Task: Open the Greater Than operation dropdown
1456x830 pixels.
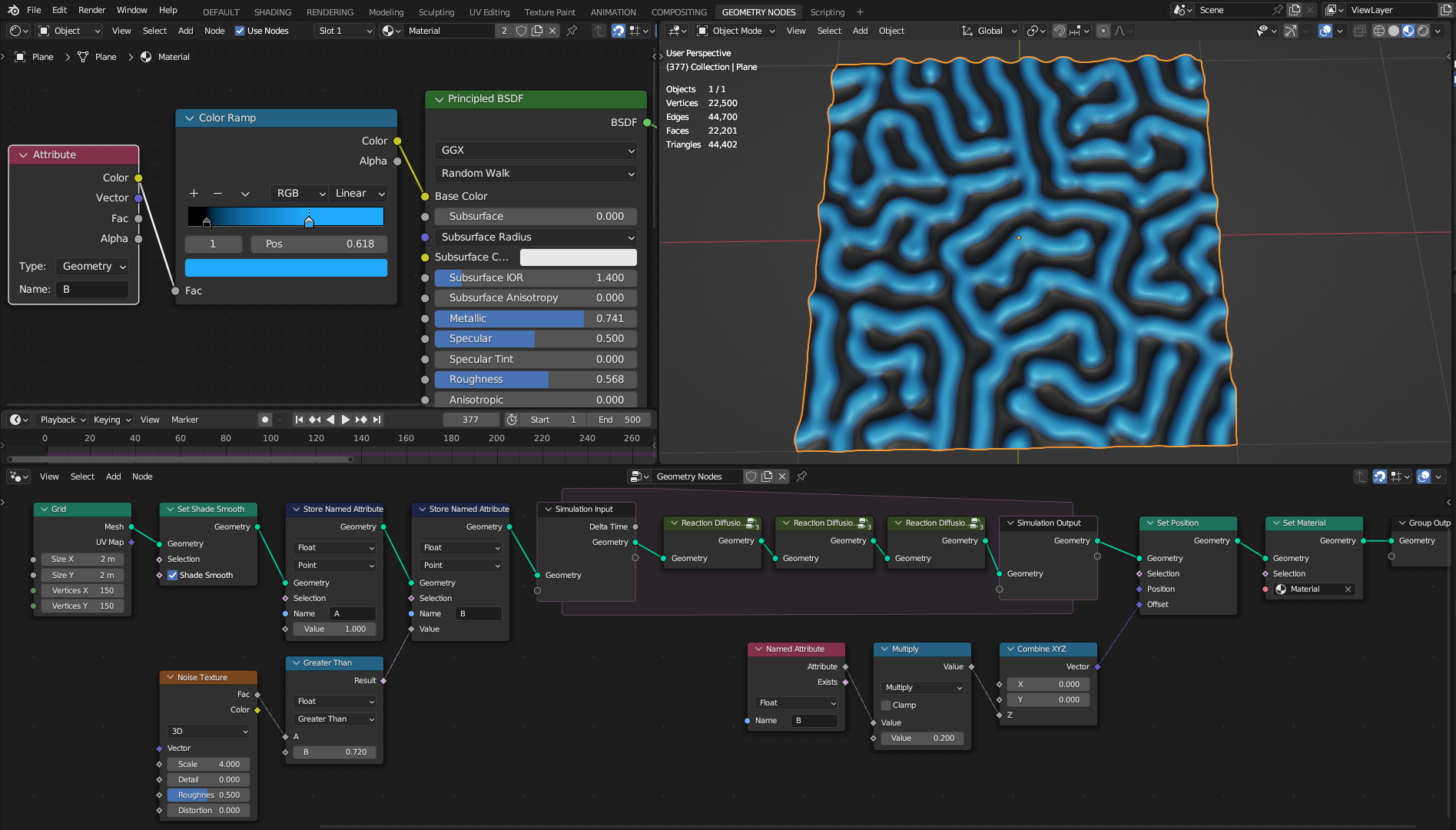Action: pos(334,719)
